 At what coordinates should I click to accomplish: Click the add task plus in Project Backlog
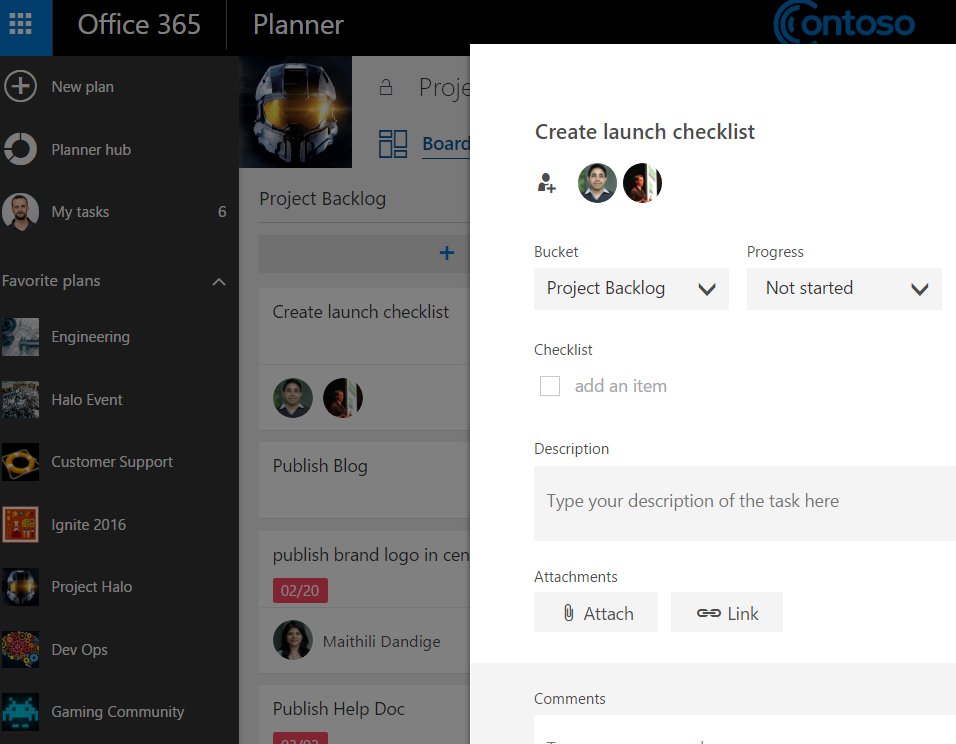point(446,253)
